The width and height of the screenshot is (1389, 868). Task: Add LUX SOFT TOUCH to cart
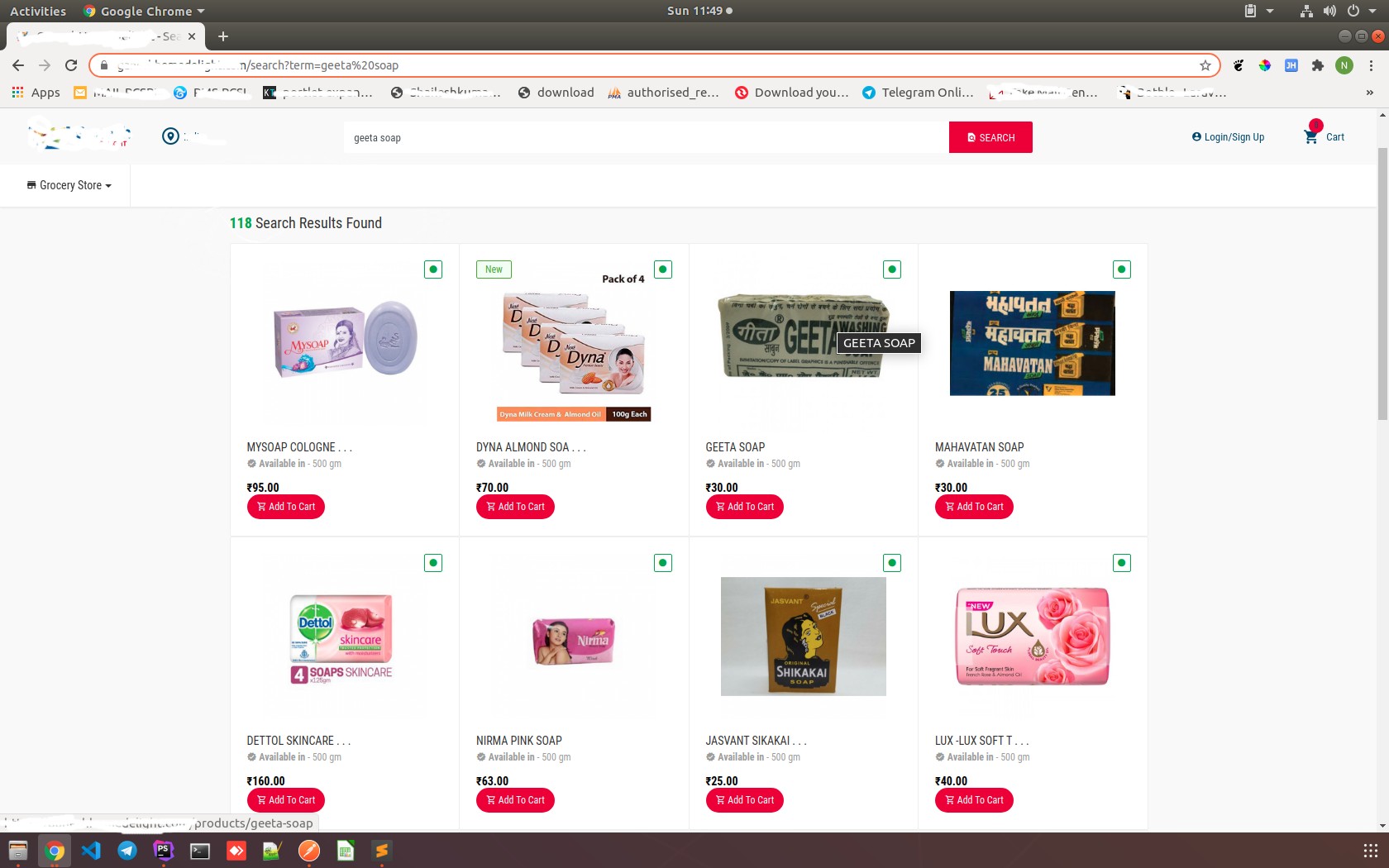tap(974, 800)
